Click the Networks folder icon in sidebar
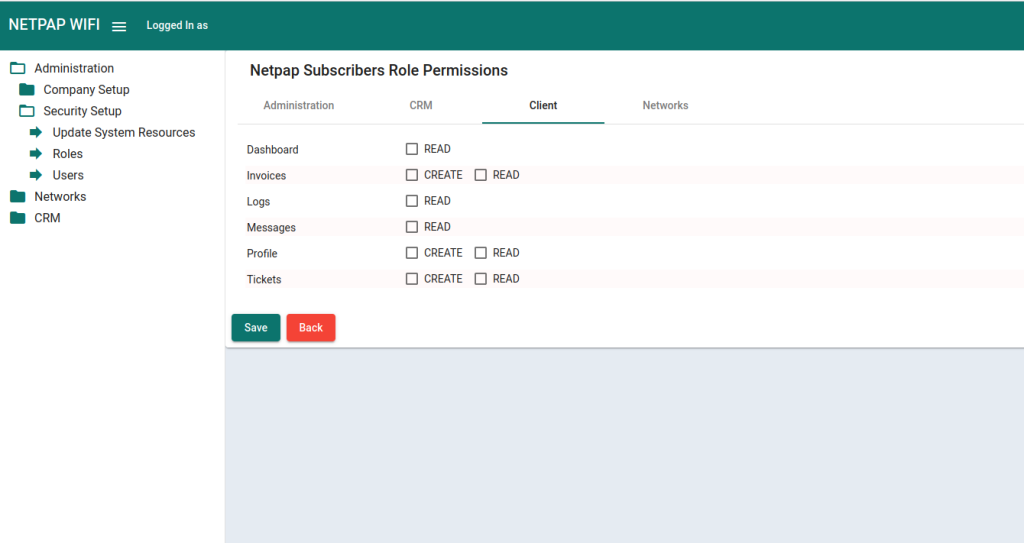Screen dimensions: 1024x543 point(18,197)
